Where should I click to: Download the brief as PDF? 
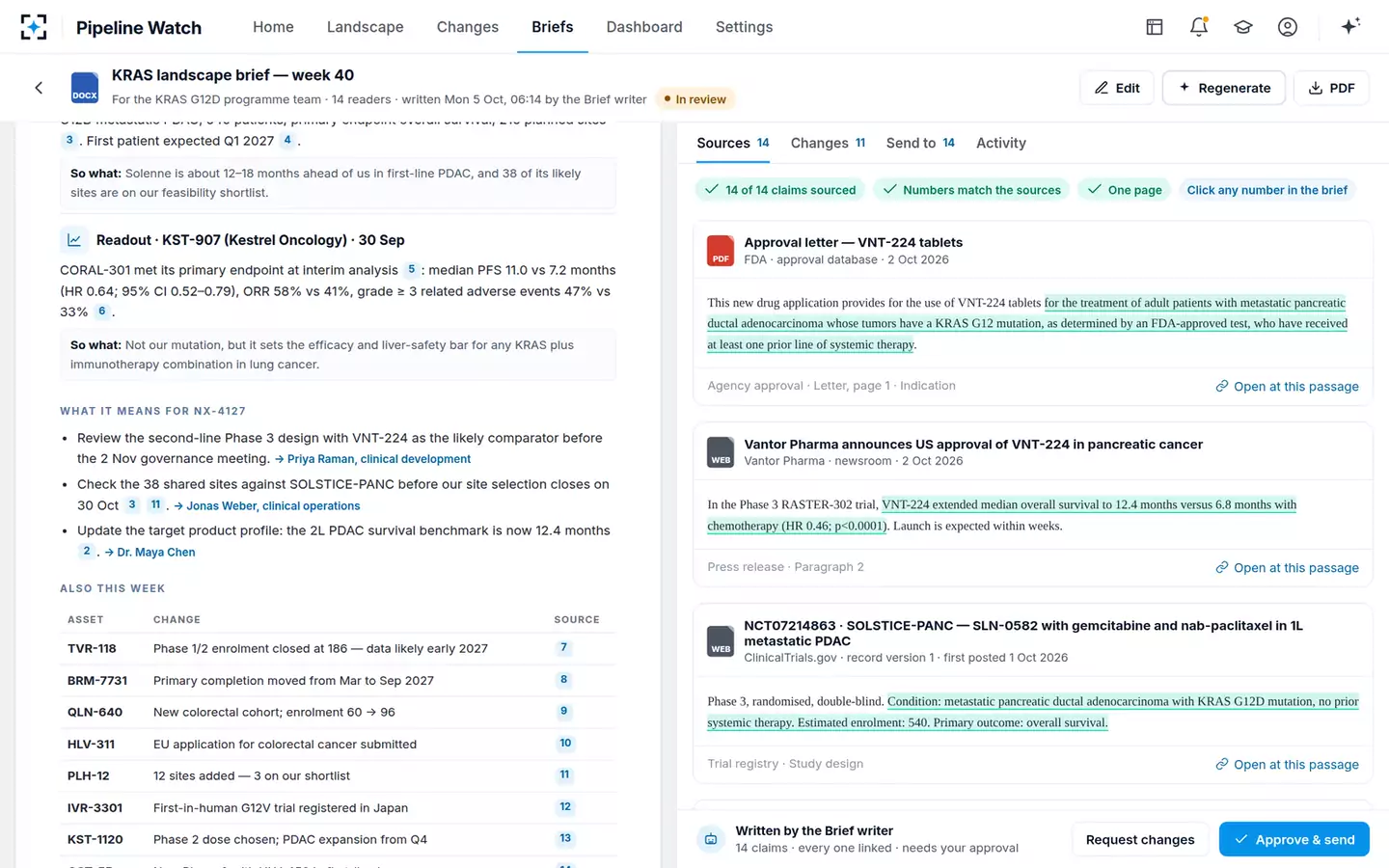point(1331,88)
